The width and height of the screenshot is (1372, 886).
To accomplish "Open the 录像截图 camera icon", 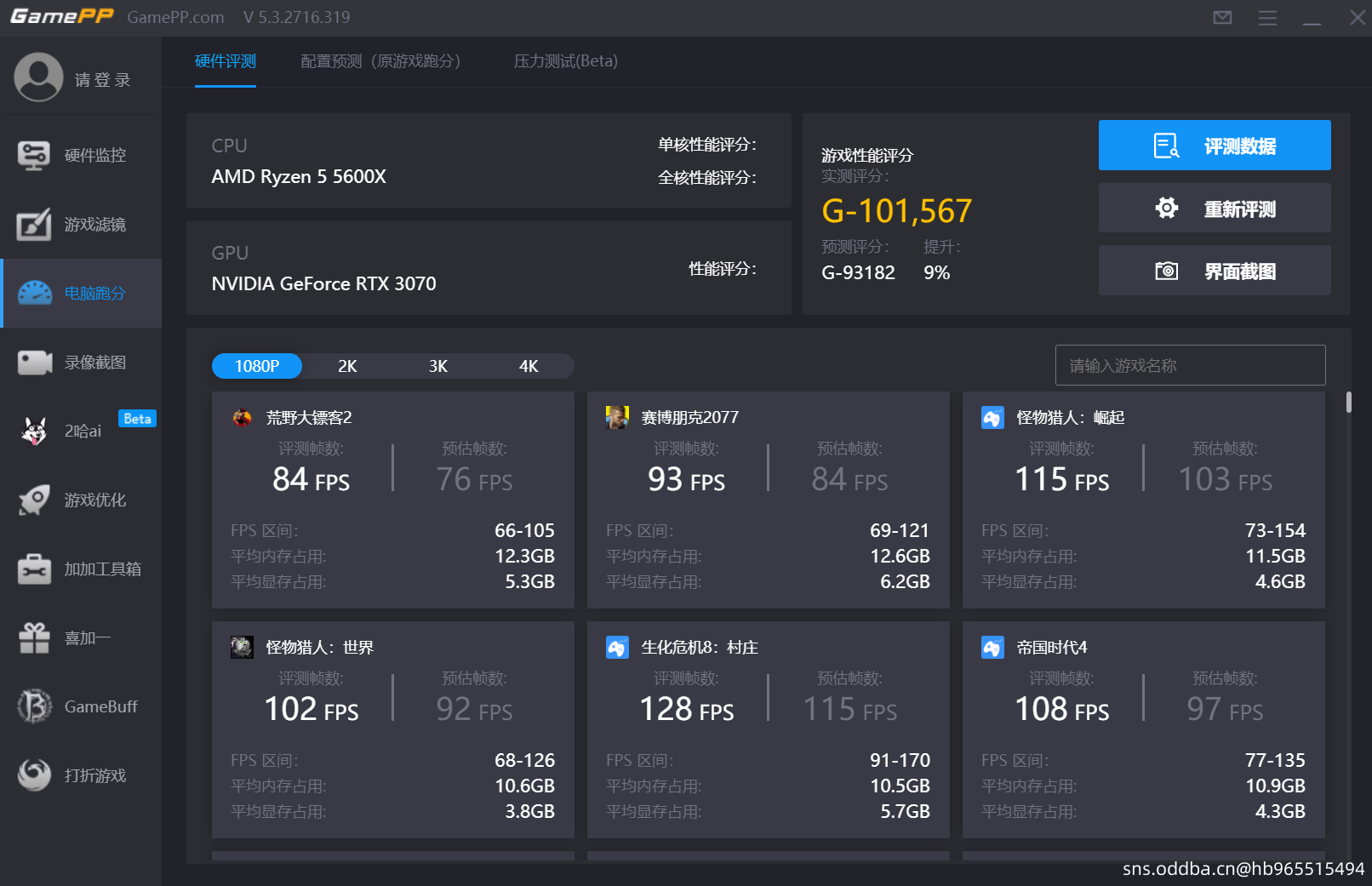I will pyautogui.click(x=34, y=363).
